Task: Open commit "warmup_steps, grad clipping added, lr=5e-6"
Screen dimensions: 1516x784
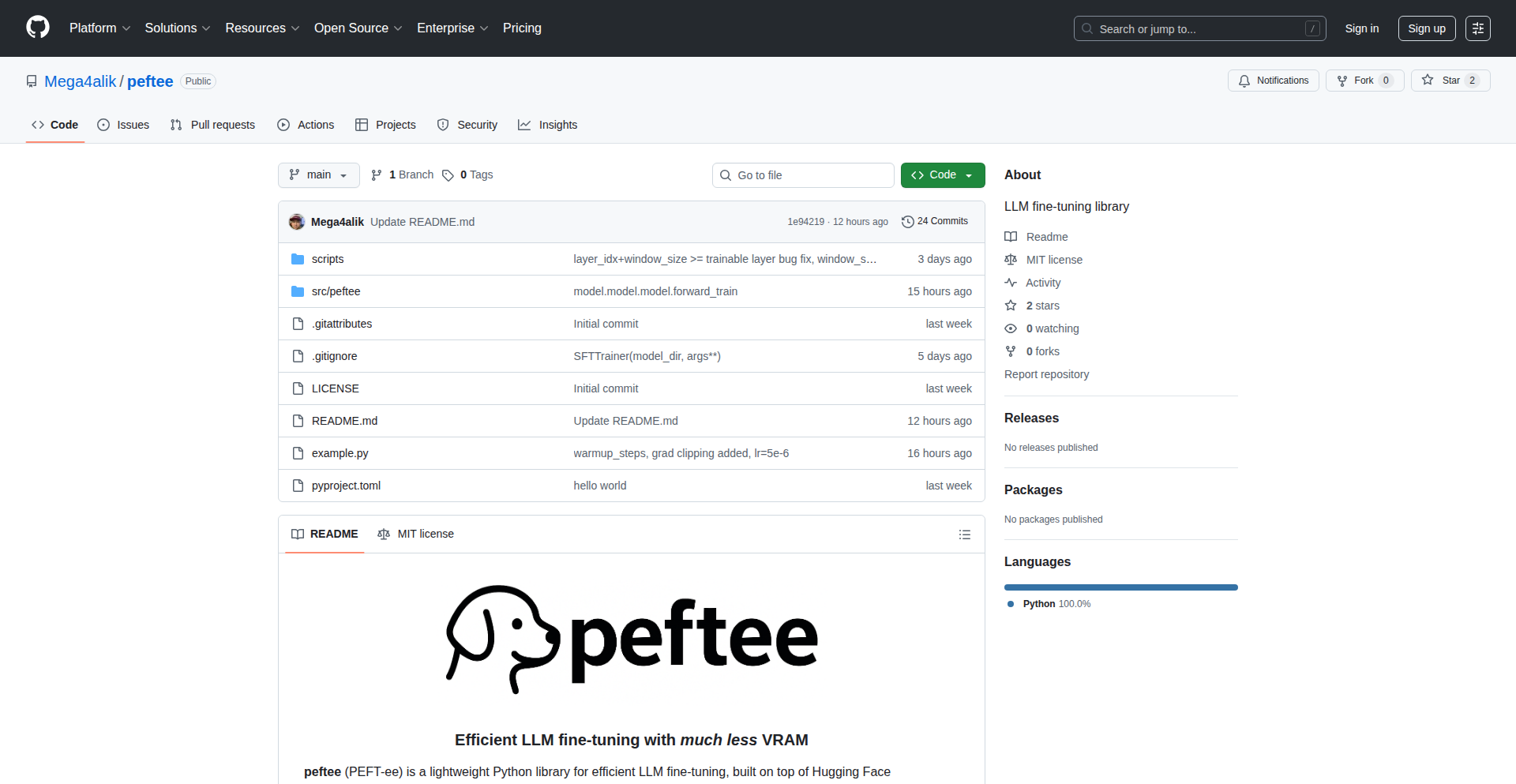Action: tap(681, 453)
